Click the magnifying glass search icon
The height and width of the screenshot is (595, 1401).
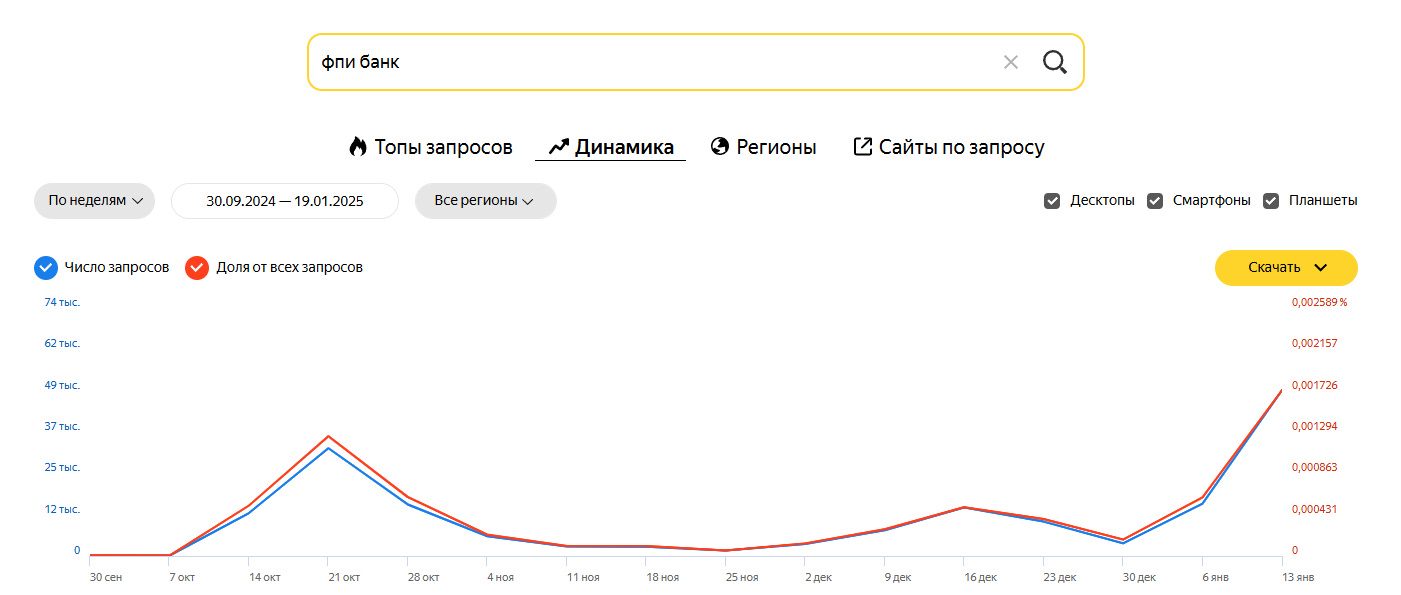(x=1054, y=62)
